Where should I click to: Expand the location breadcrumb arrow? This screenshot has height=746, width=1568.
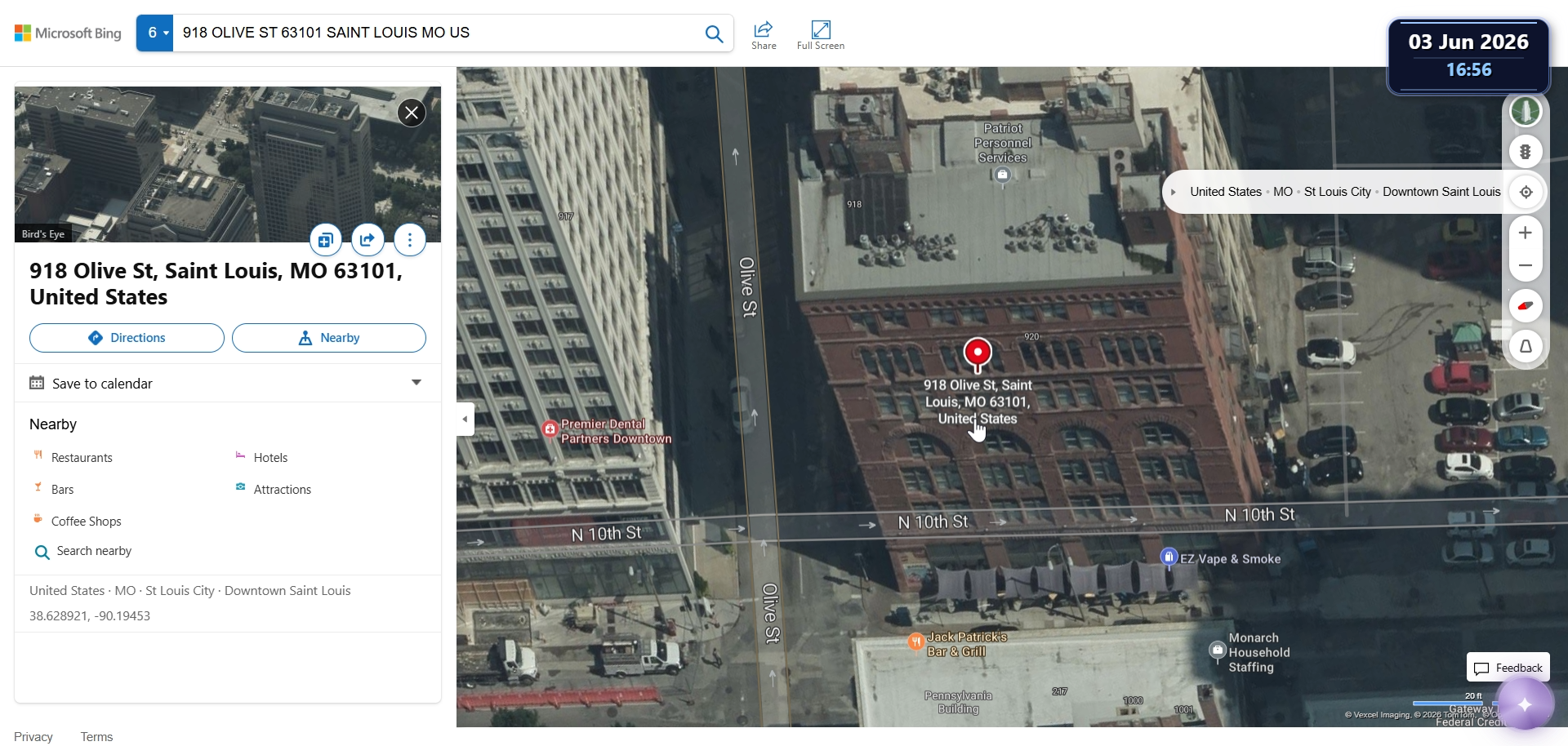[1174, 193]
